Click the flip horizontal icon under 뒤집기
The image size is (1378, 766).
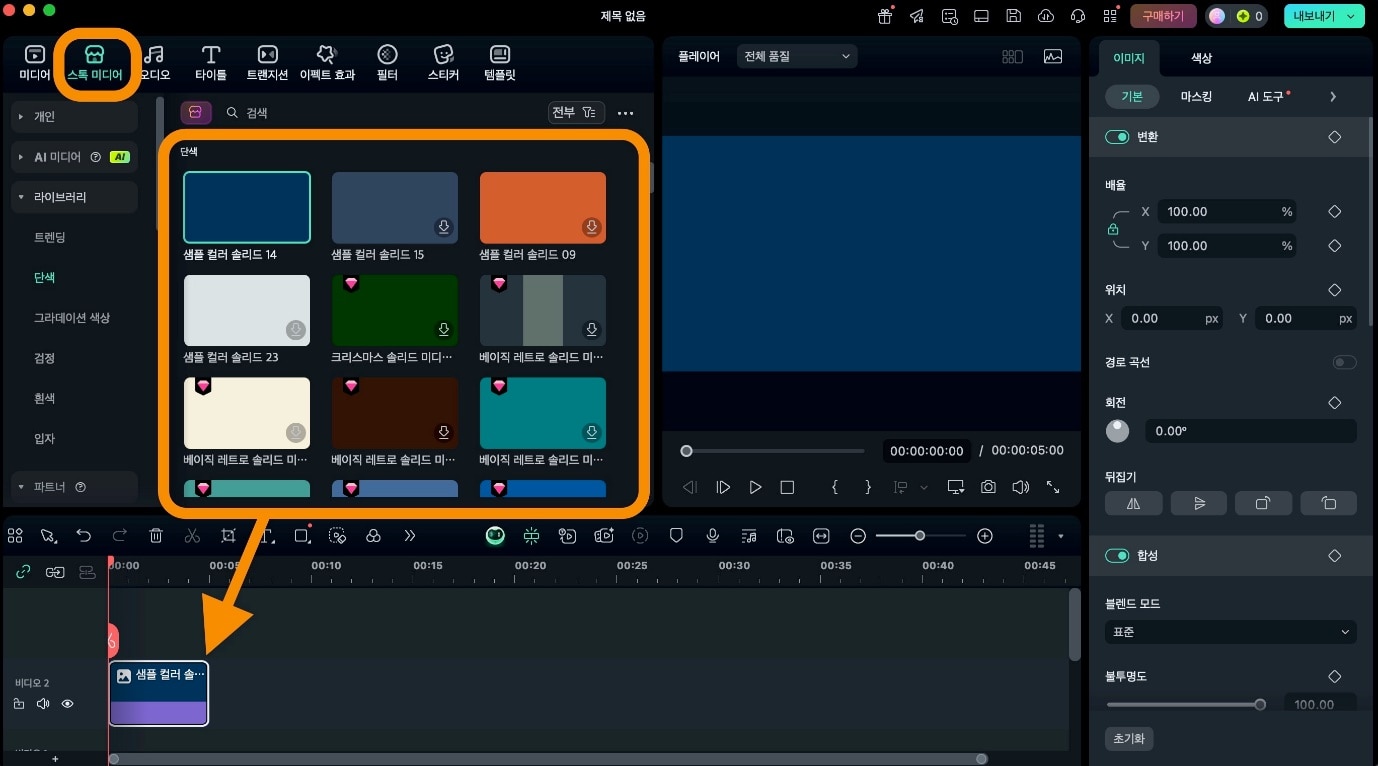coord(1133,503)
